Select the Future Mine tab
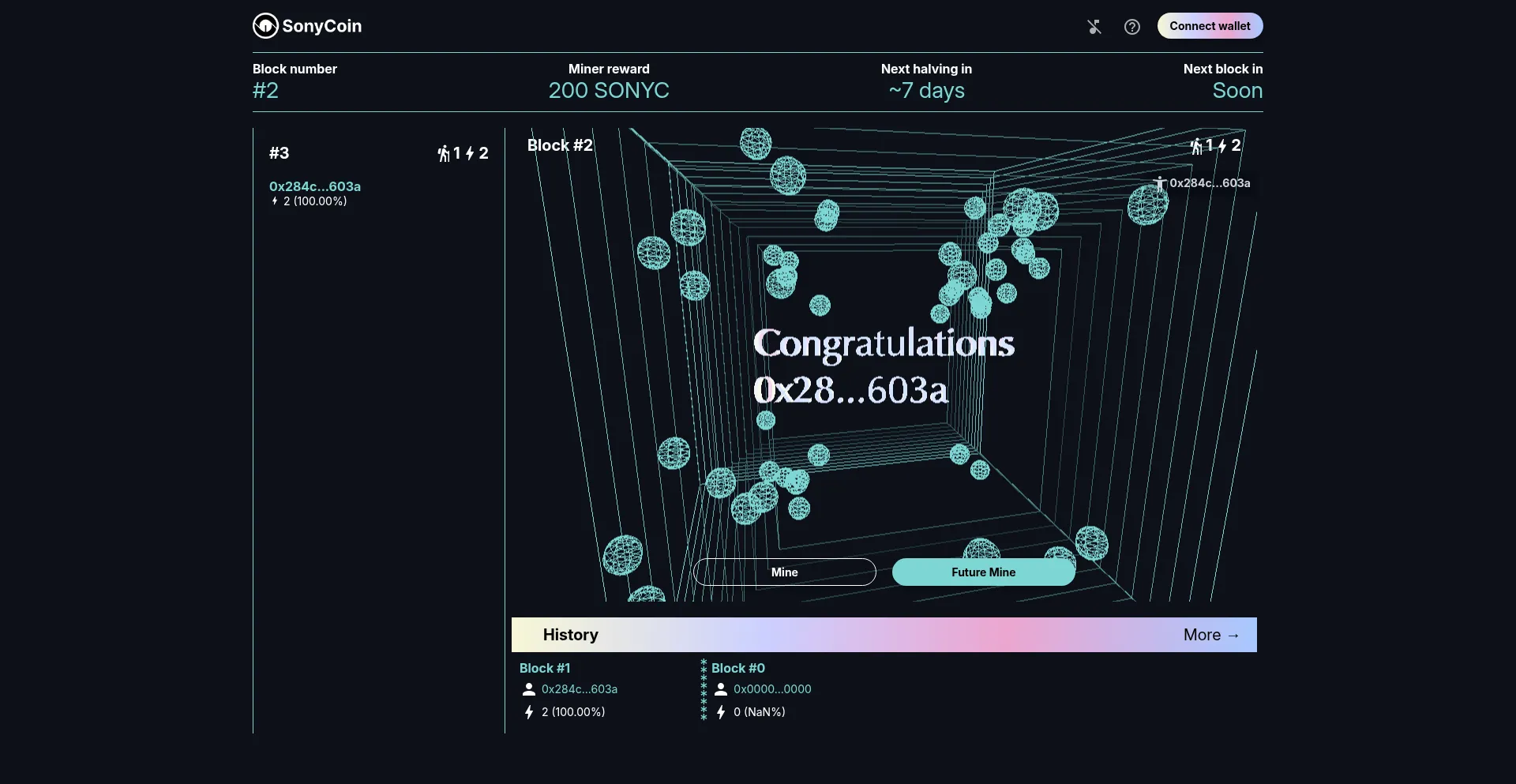The height and width of the screenshot is (784, 1516). 983,572
